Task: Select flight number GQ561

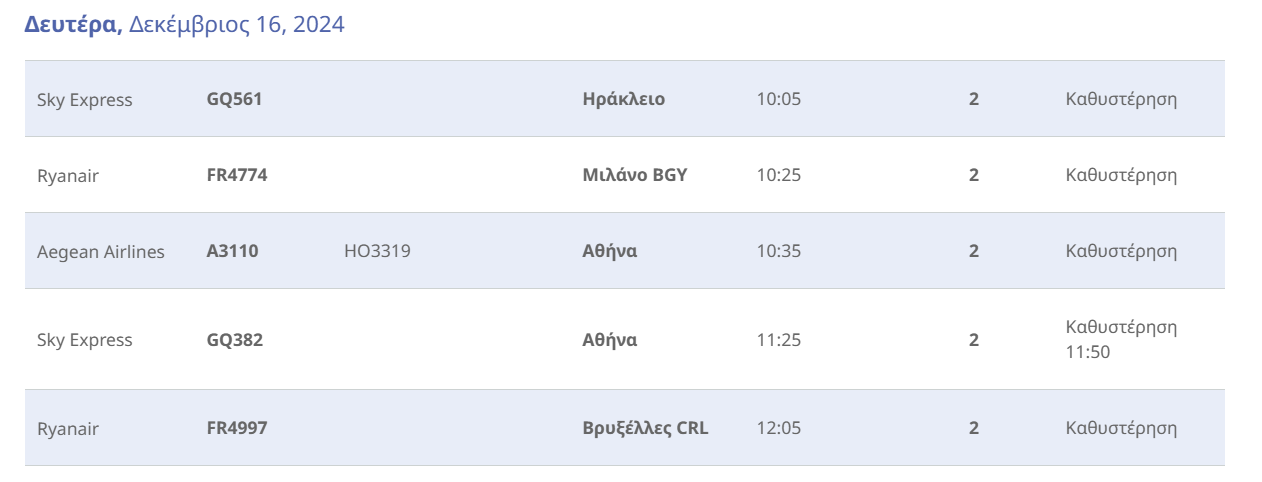Action: [x=234, y=99]
